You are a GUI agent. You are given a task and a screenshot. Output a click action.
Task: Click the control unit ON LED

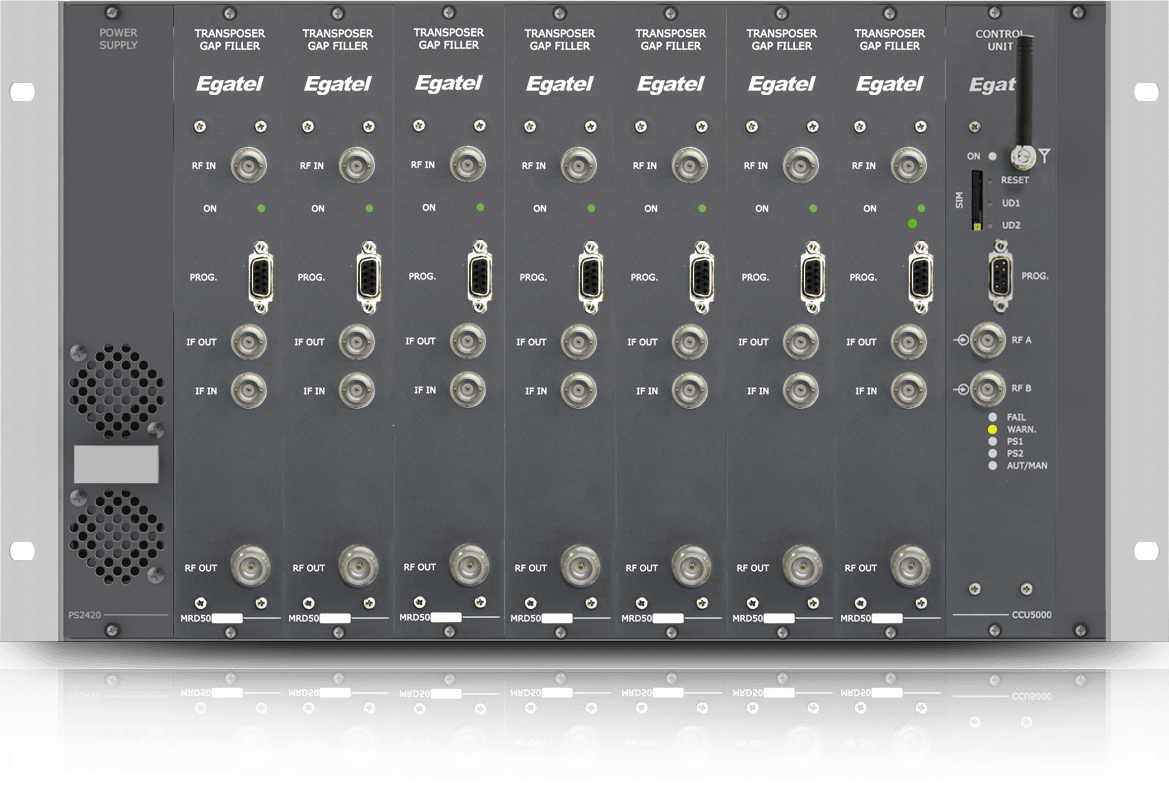pos(992,157)
